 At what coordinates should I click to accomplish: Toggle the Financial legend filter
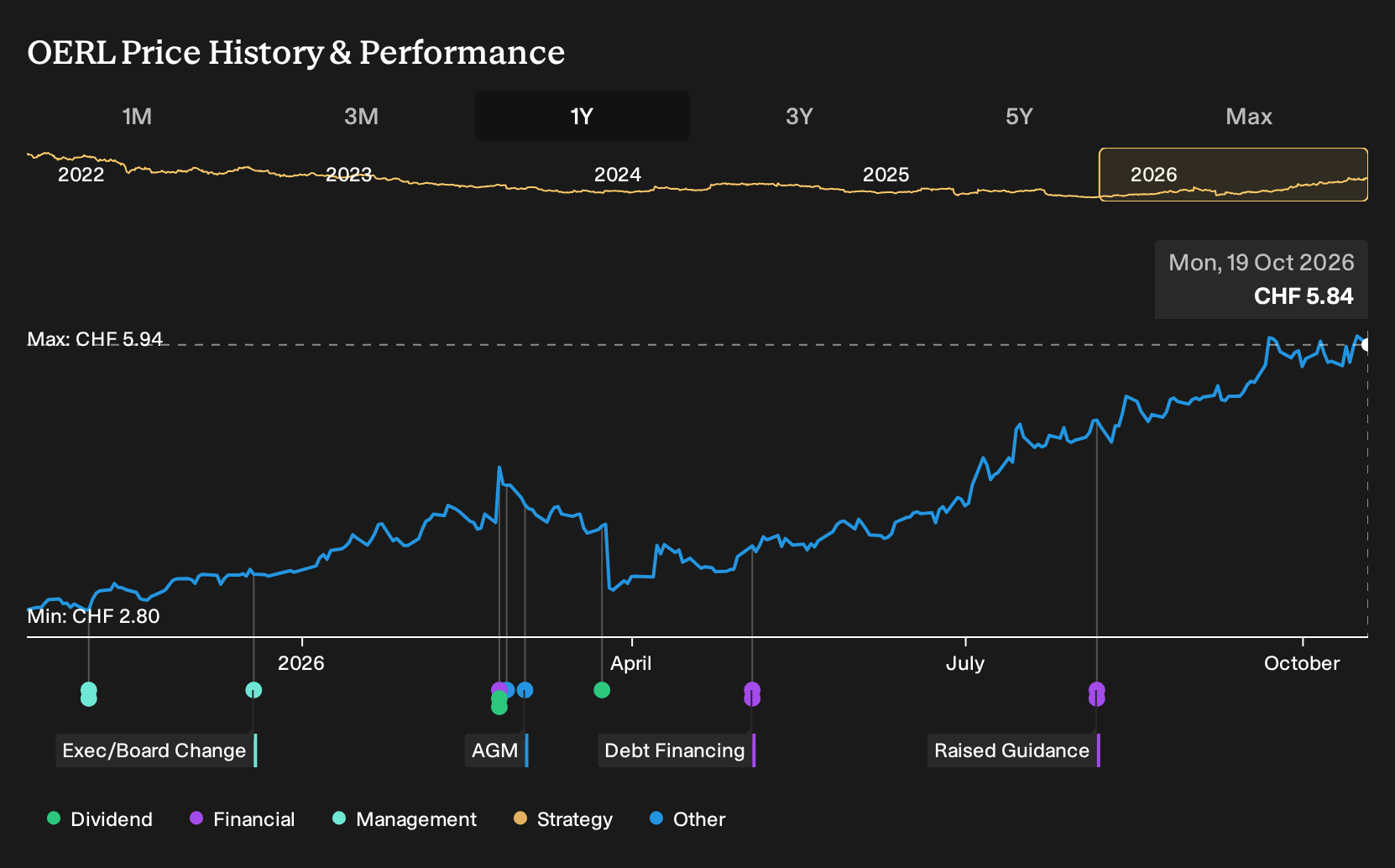243,819
